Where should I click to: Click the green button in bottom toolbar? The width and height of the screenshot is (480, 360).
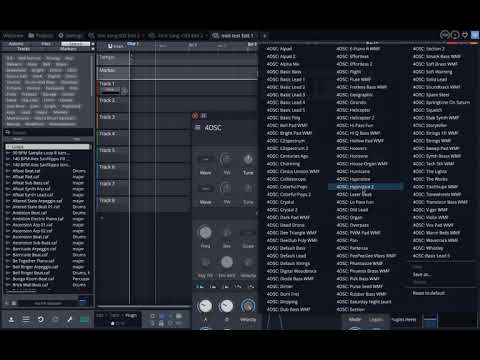coord(84,319)
